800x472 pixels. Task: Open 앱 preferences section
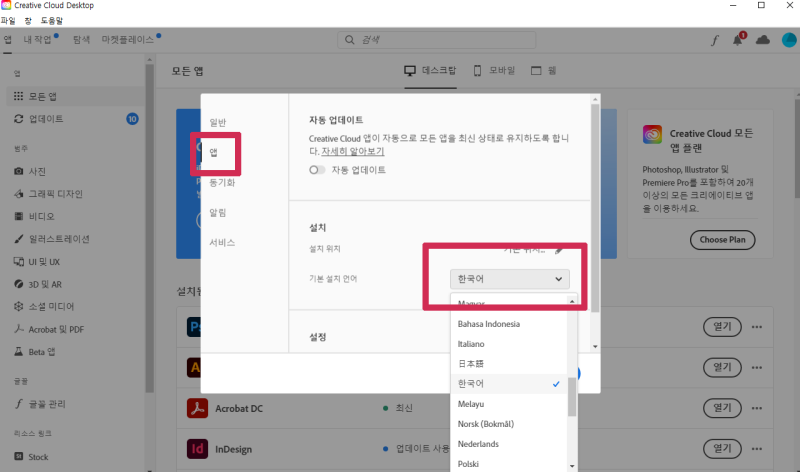click(x=213, y=153)
